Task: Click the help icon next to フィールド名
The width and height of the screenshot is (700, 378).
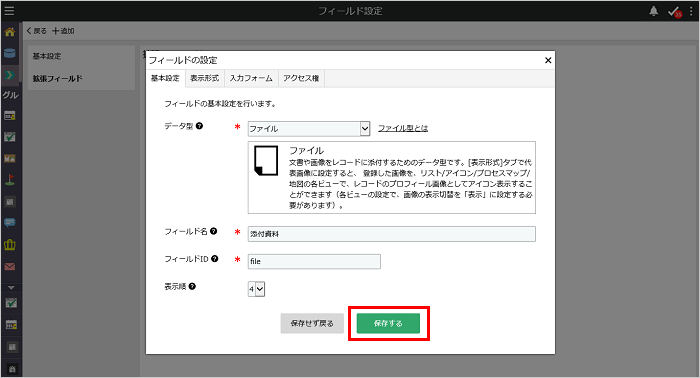Action: point(213,231)
